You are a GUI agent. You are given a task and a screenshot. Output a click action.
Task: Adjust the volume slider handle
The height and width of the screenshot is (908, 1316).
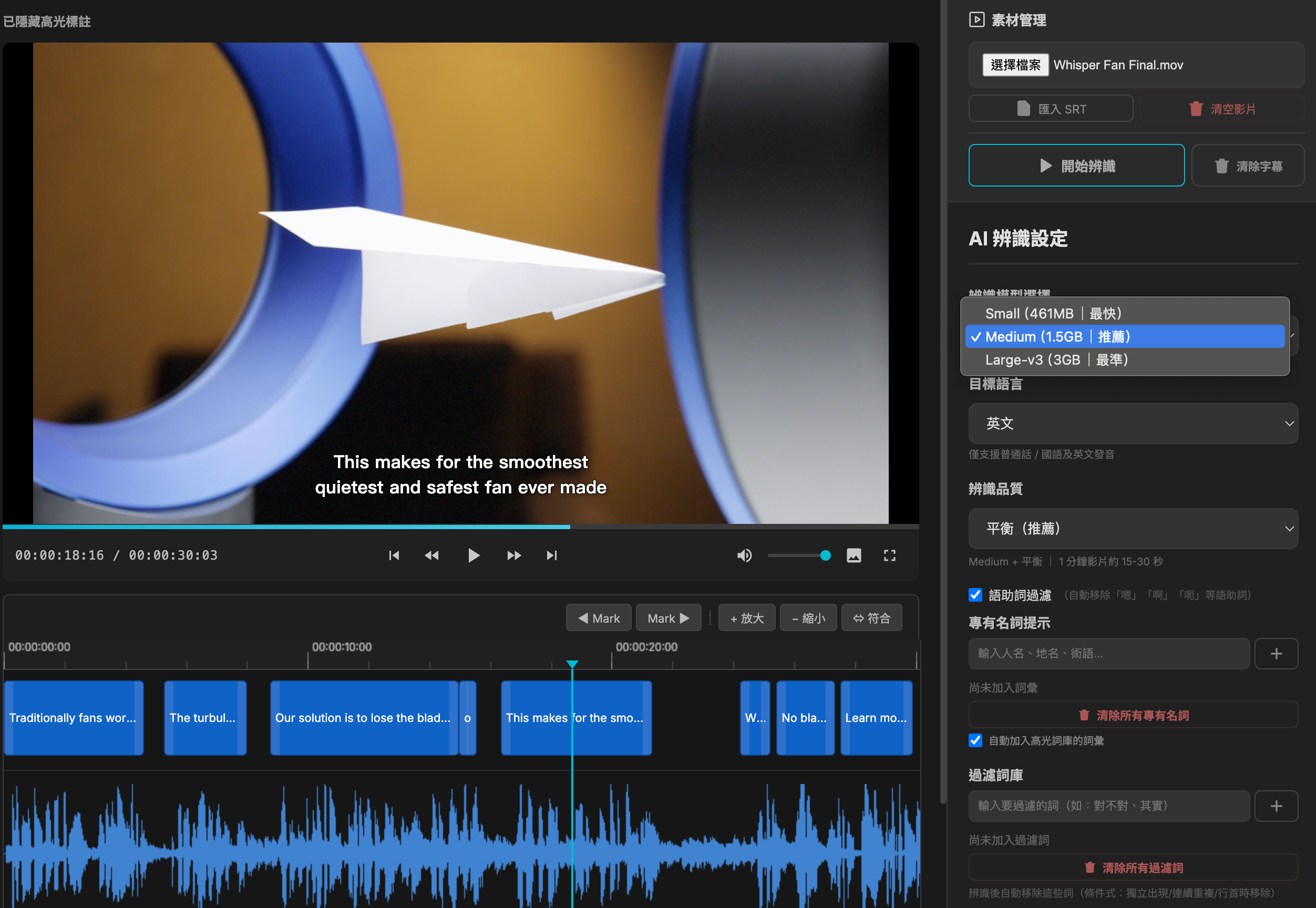tap(825, 555)
